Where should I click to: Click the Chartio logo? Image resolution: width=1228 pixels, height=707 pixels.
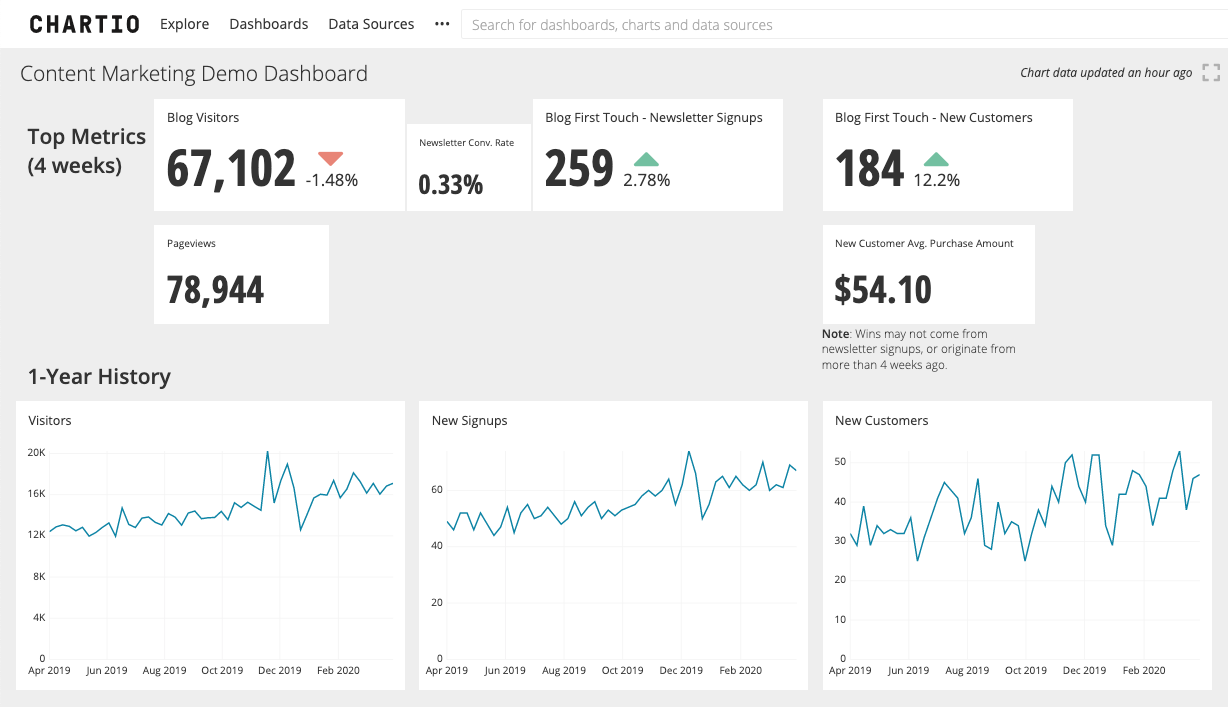coord(84,23)
